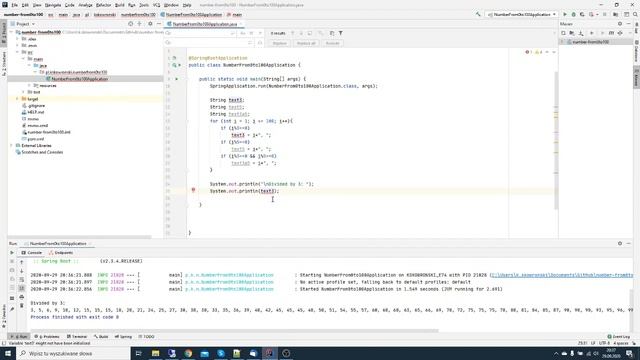
Task: Click the Maven download sources icon
Action: tap(581, 33)
